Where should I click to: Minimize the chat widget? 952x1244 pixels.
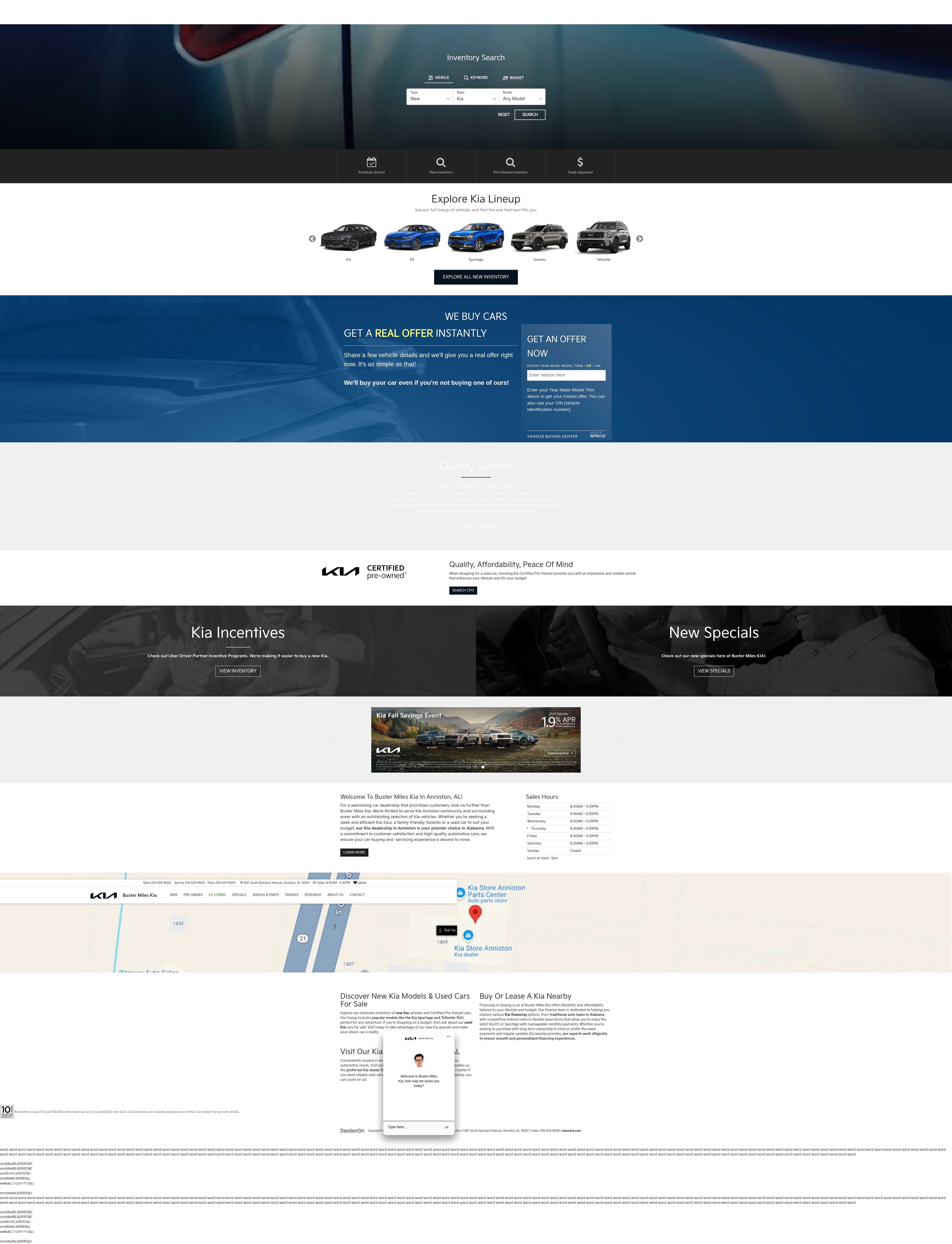click(448, 1036)
